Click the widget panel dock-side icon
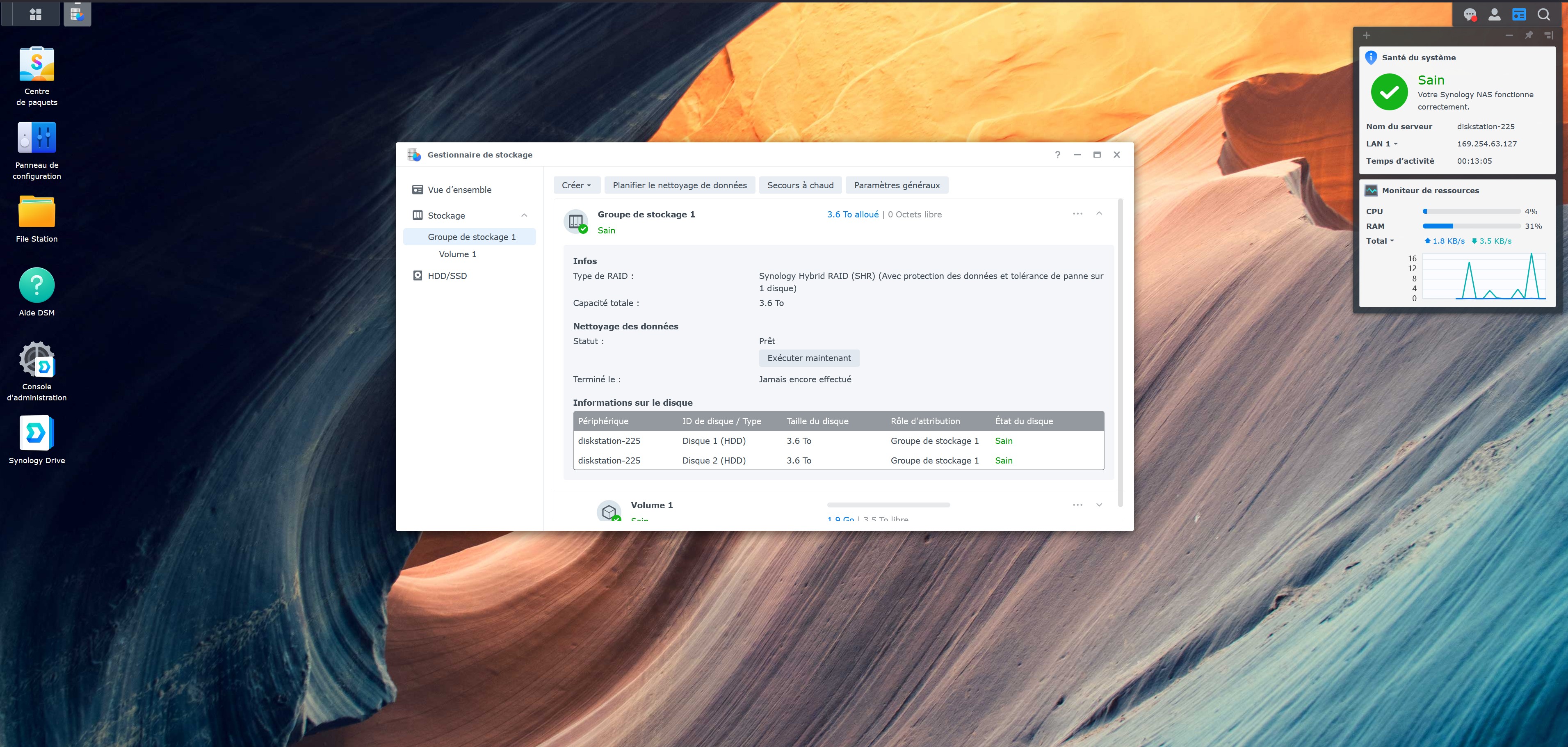The width and height of the screenshot is (1568, 747). coord(1549,35)
